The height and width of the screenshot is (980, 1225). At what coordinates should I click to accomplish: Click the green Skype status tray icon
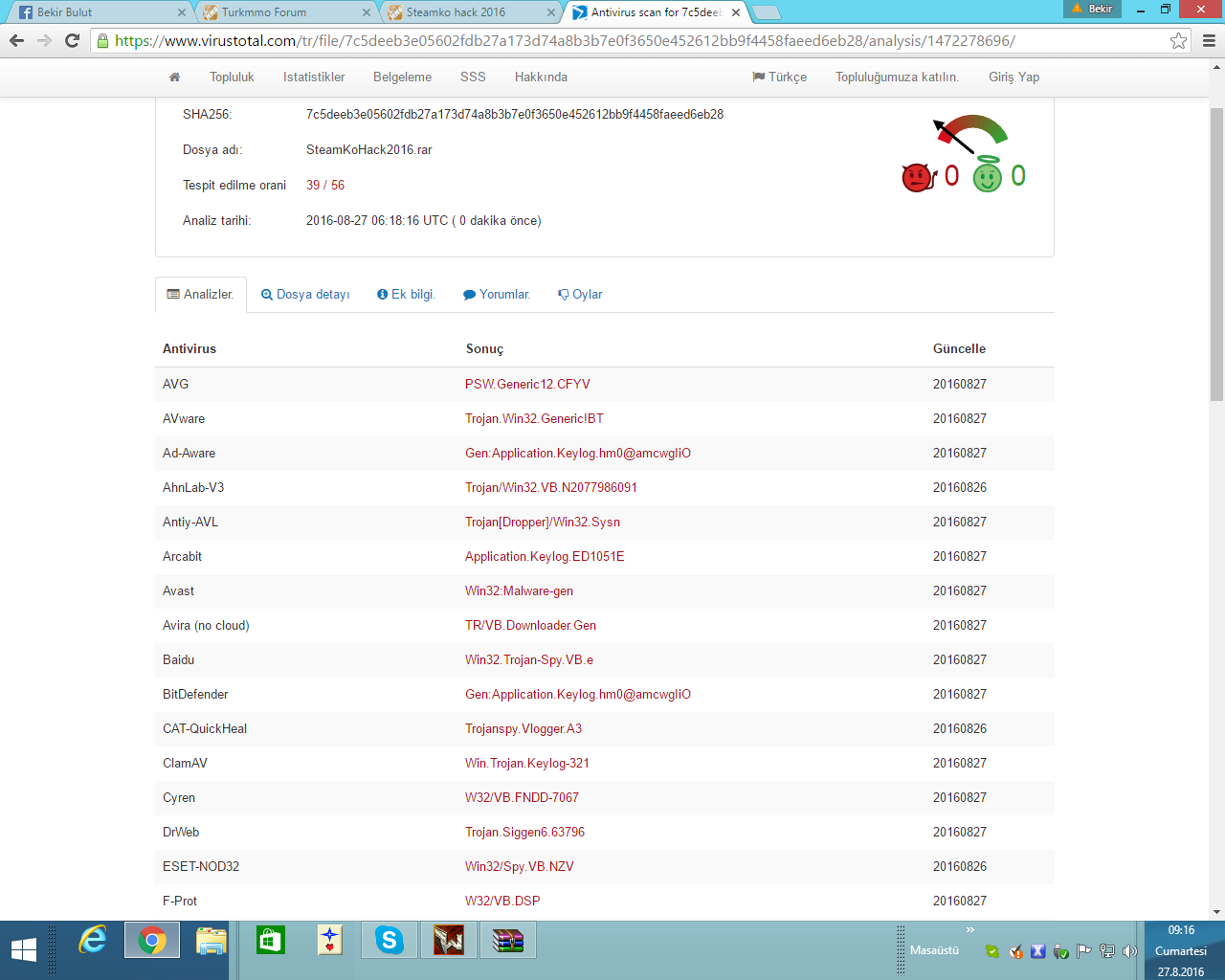point(991,951)
